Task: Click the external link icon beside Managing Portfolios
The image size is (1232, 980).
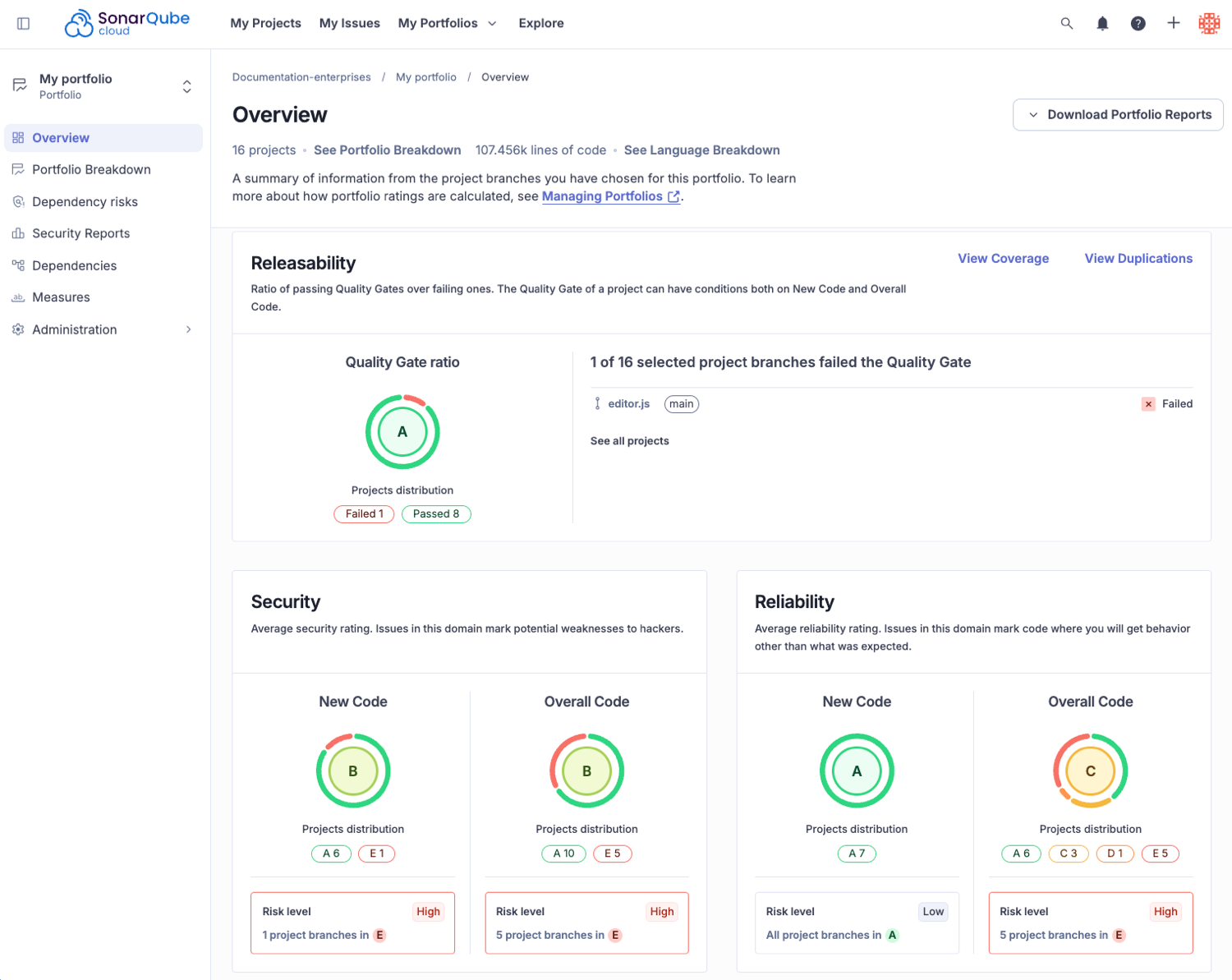Action: point(673,196)
